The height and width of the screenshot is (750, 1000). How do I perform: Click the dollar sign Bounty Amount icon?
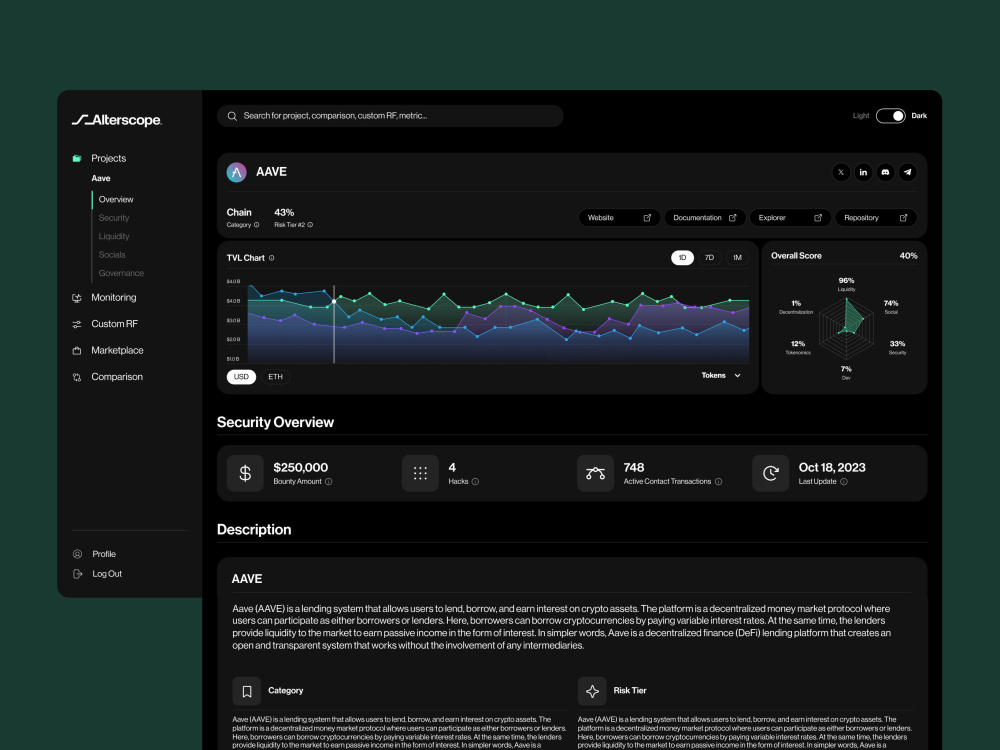[245, 473]
